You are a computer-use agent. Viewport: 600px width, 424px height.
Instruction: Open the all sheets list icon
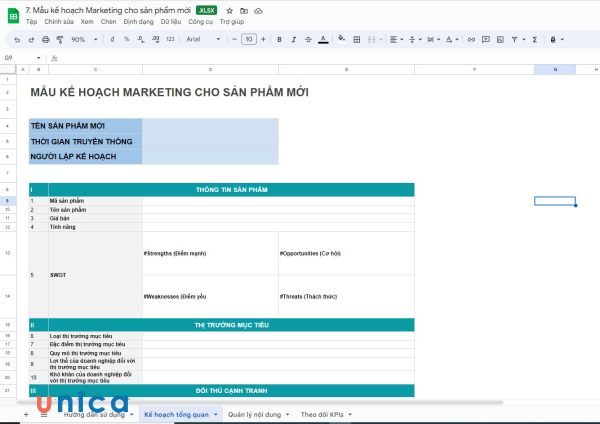[x=43, y=413]
